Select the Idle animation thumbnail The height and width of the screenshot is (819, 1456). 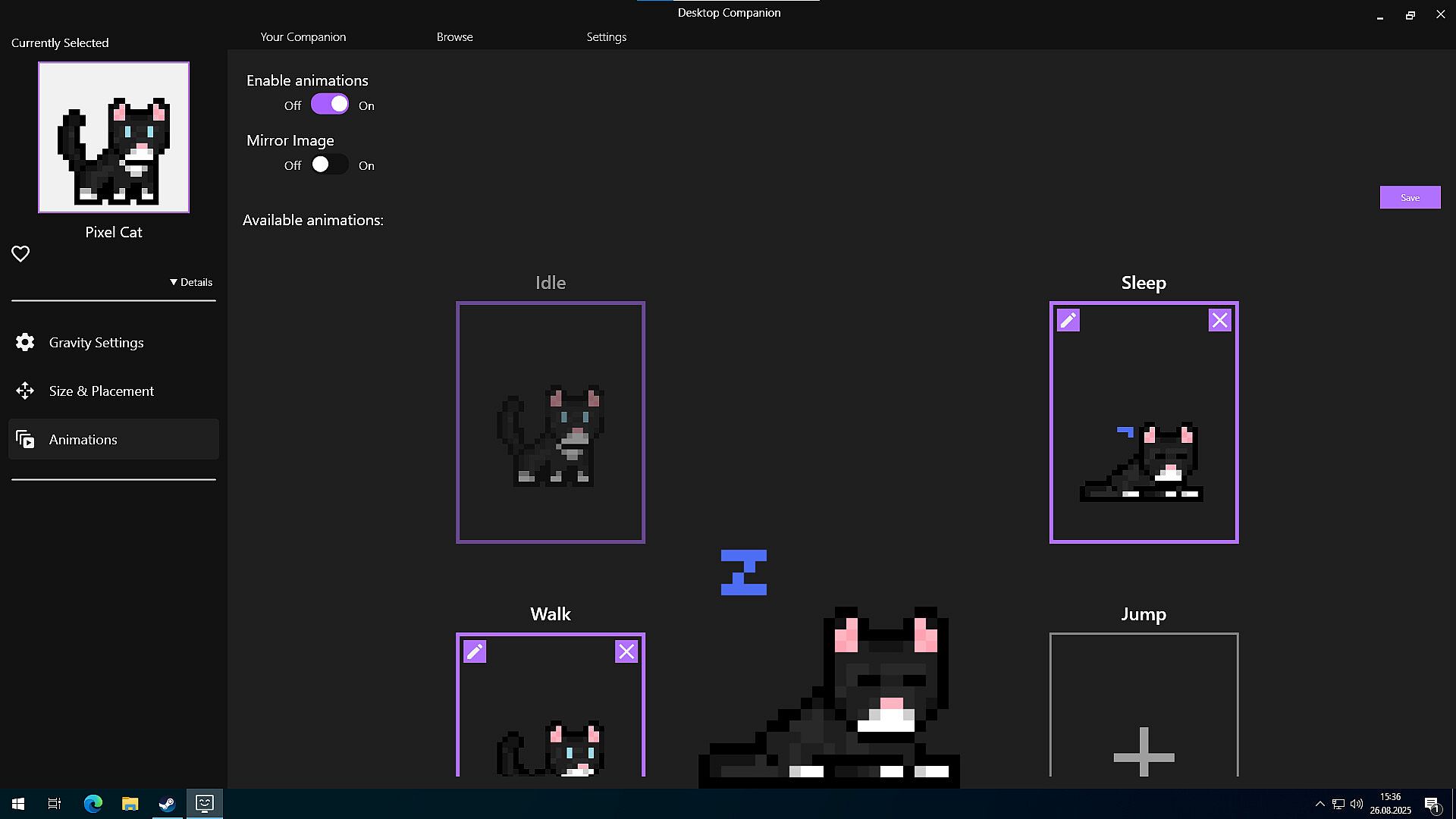point(550,422)
